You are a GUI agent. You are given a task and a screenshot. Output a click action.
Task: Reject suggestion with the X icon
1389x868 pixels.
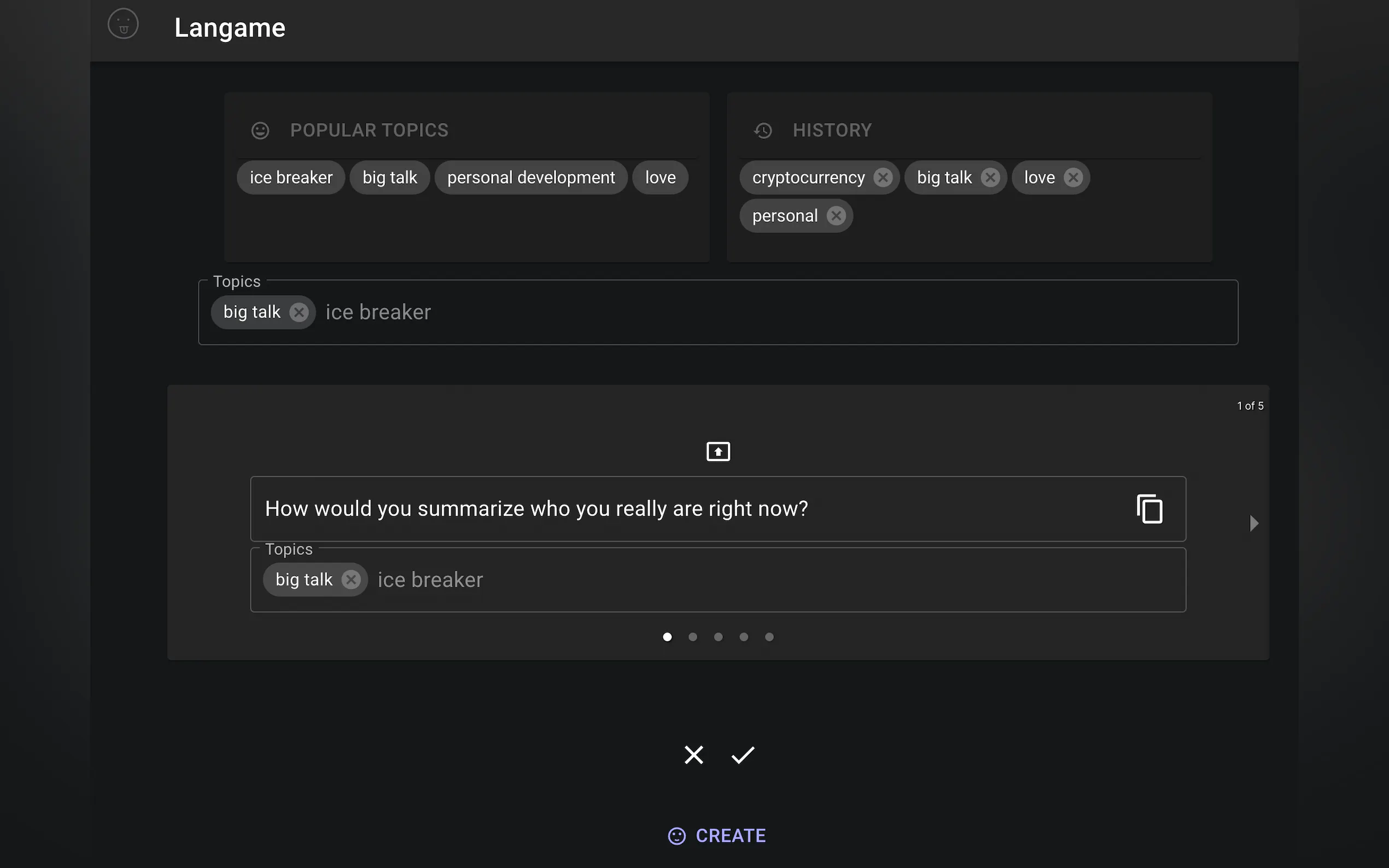coord(693,755)
